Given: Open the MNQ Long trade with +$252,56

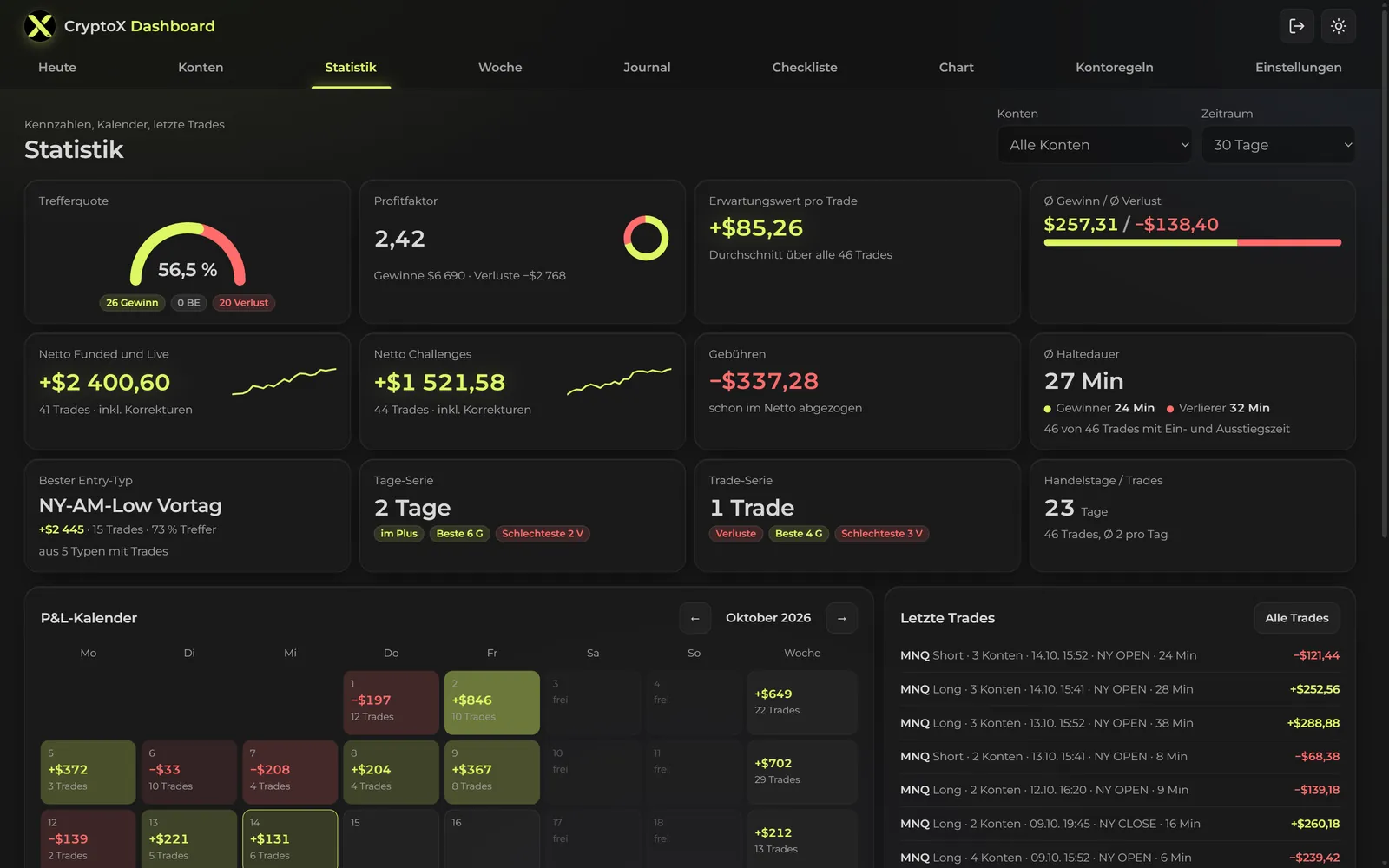Looking at the screenshot, I should tap(1120, 689).
